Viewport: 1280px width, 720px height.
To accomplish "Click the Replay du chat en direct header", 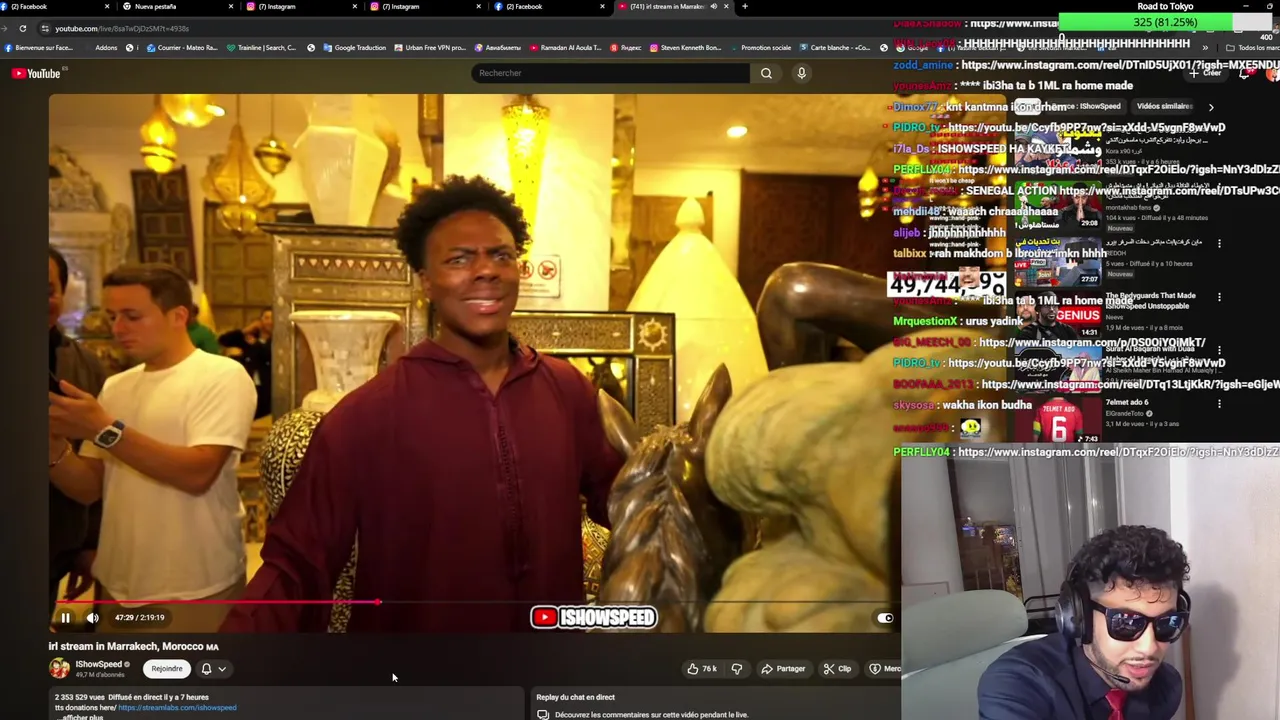I will point(575,697).
